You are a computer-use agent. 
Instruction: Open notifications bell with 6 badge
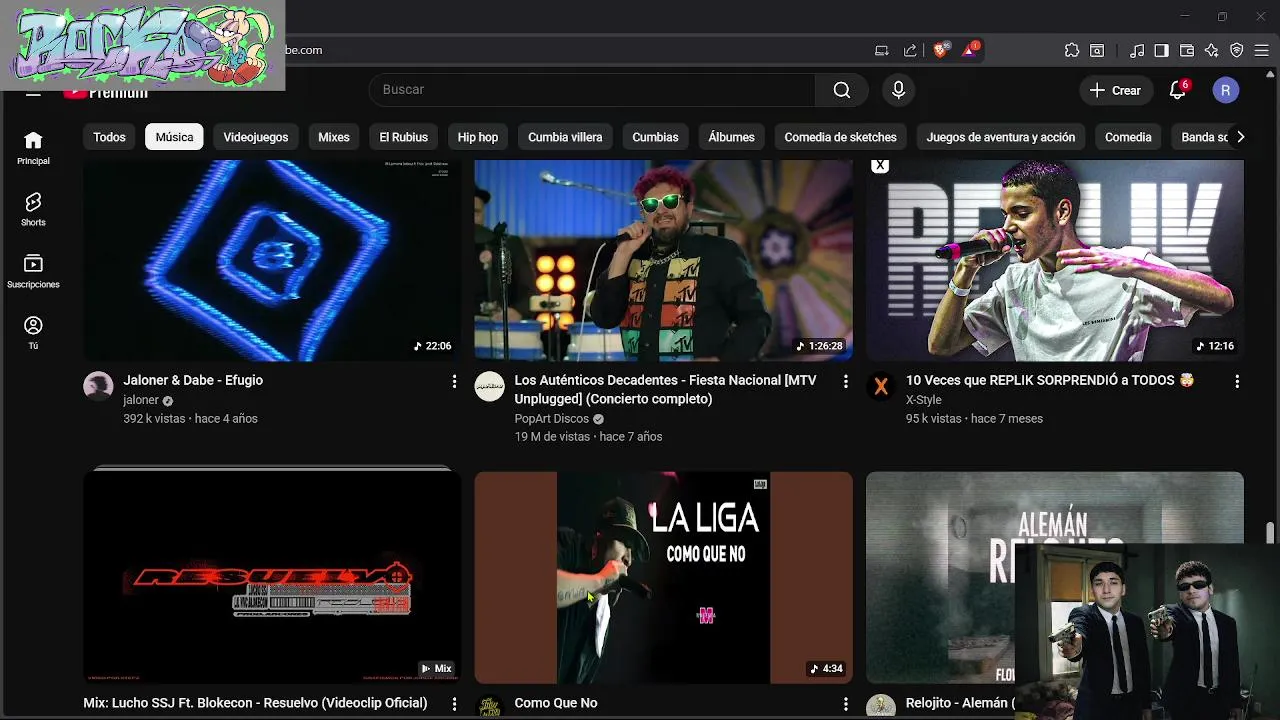1178,90
